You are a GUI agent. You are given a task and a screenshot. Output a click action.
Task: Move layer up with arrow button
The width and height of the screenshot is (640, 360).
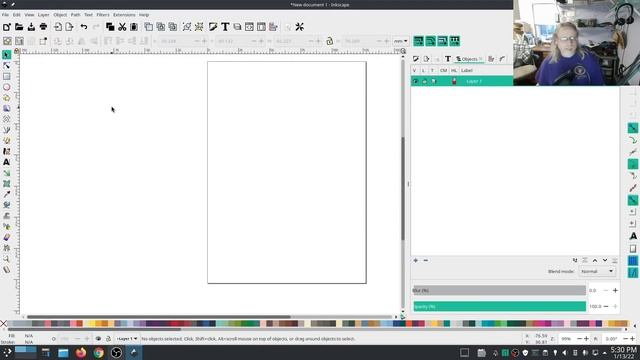(x=595, y=260)
